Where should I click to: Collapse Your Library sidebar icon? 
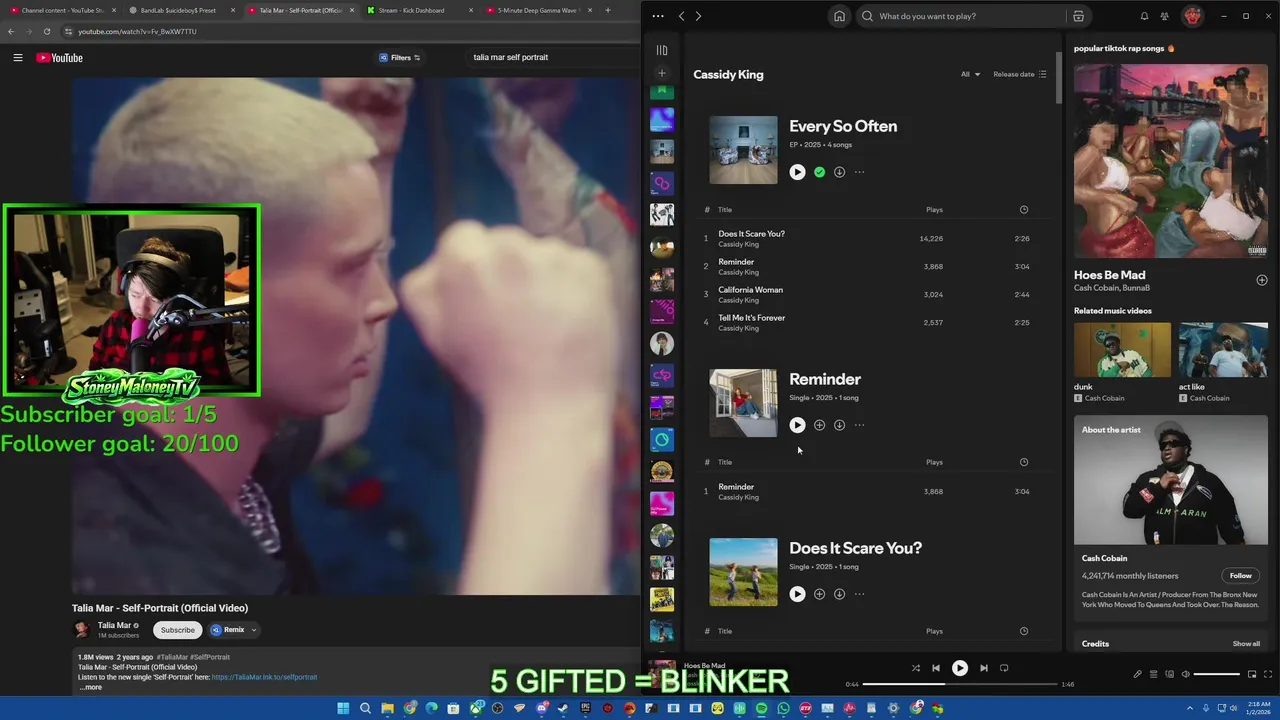(x=662, y=50)
